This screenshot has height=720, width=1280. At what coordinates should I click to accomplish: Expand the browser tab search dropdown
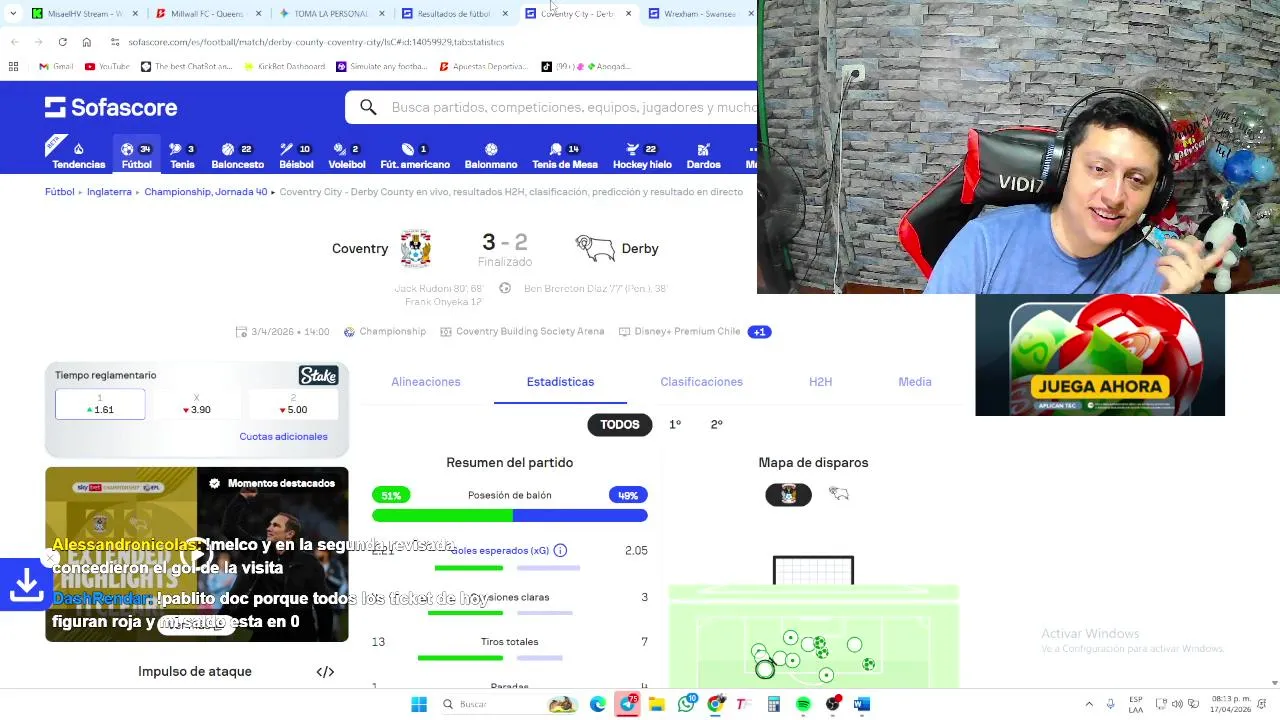click(12, 13)
